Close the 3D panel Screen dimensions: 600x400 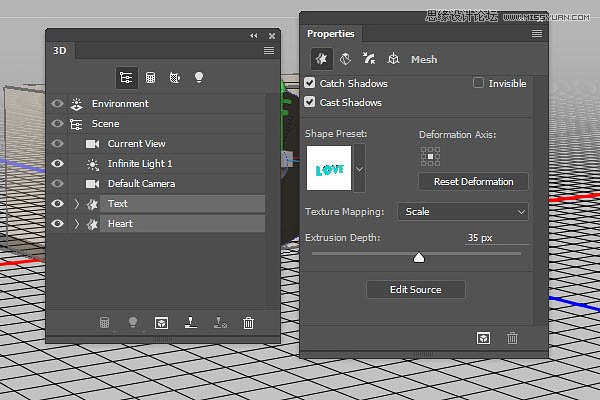pyautogui.click(x=272, y=36)
